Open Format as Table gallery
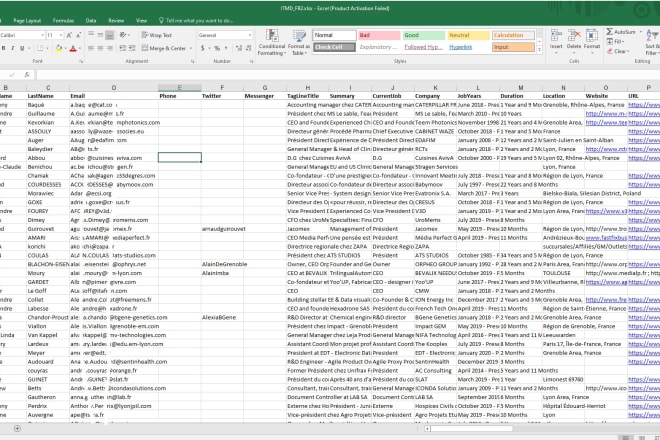The image size is (660, 440). [x=299, y=43]
